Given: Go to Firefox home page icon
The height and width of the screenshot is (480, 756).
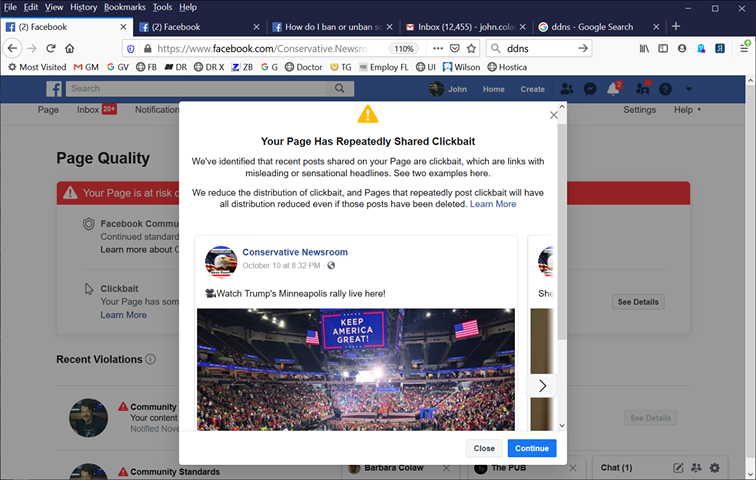Looking at the screenshot, I should click(x=70, y=48).
